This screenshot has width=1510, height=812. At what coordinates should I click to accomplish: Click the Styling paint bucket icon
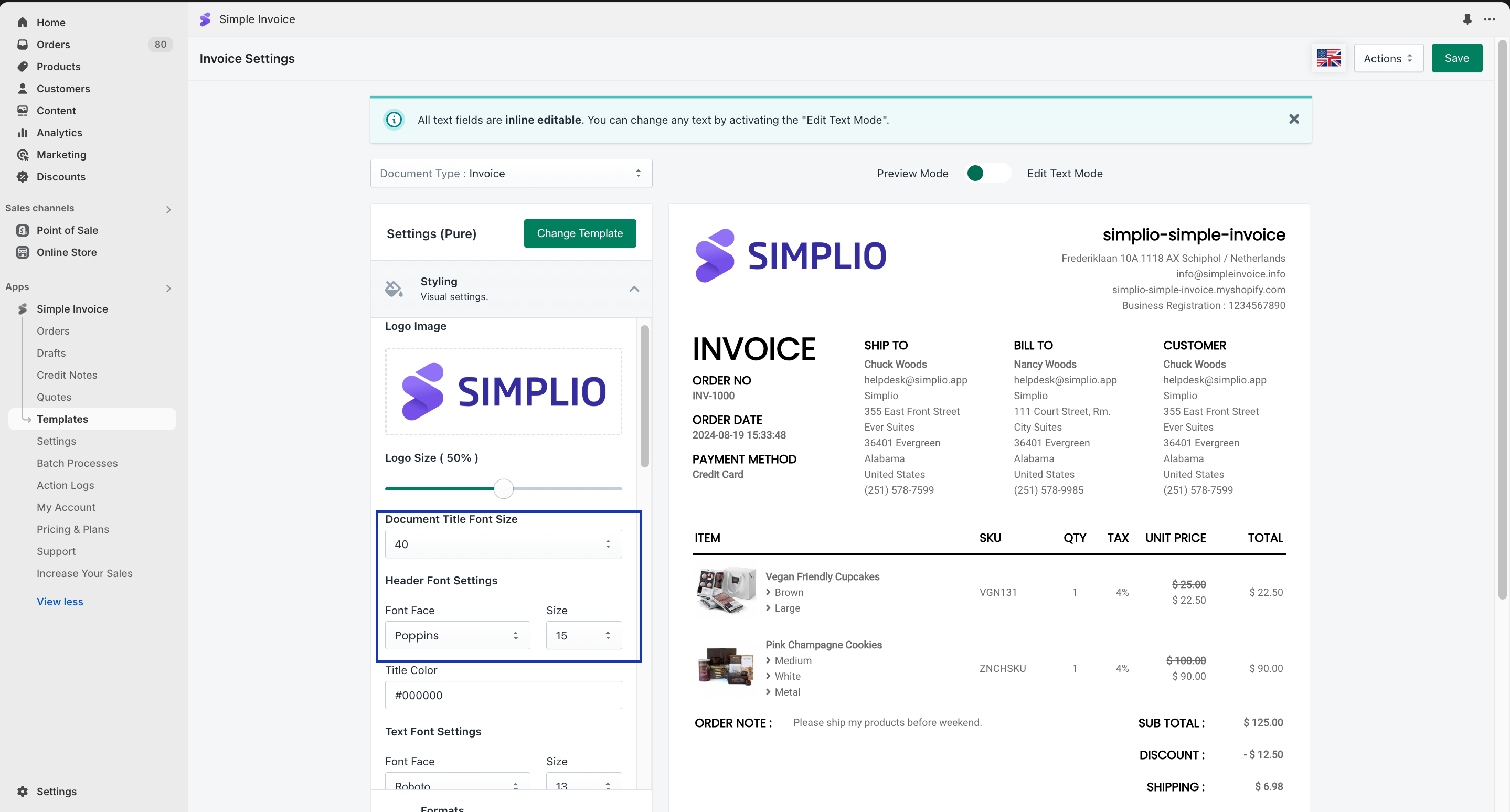pyautogui.click(x=394, y=289)
